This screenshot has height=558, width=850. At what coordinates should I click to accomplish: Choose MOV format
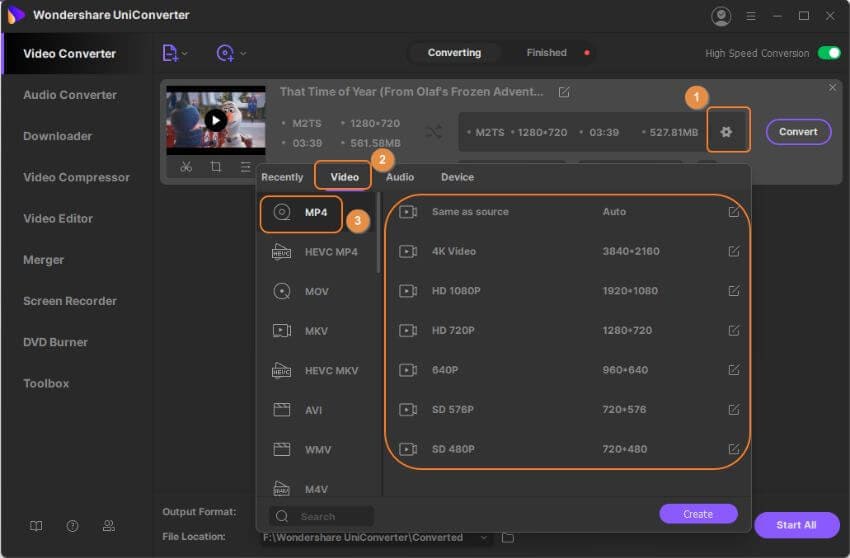(317, 292)
